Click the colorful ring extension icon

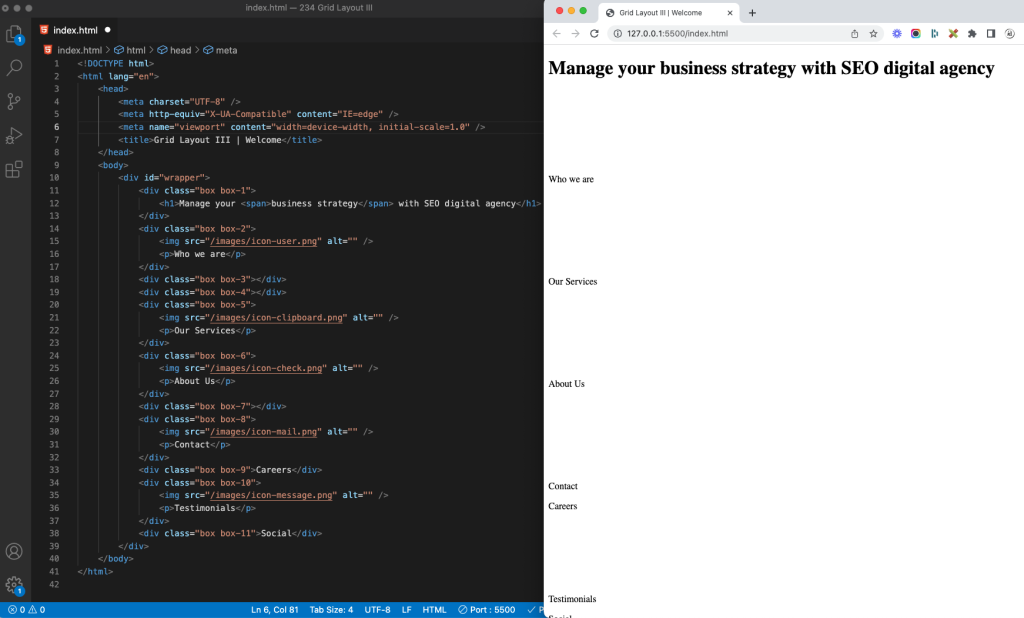pyautogui.click(x=916, y=33)
